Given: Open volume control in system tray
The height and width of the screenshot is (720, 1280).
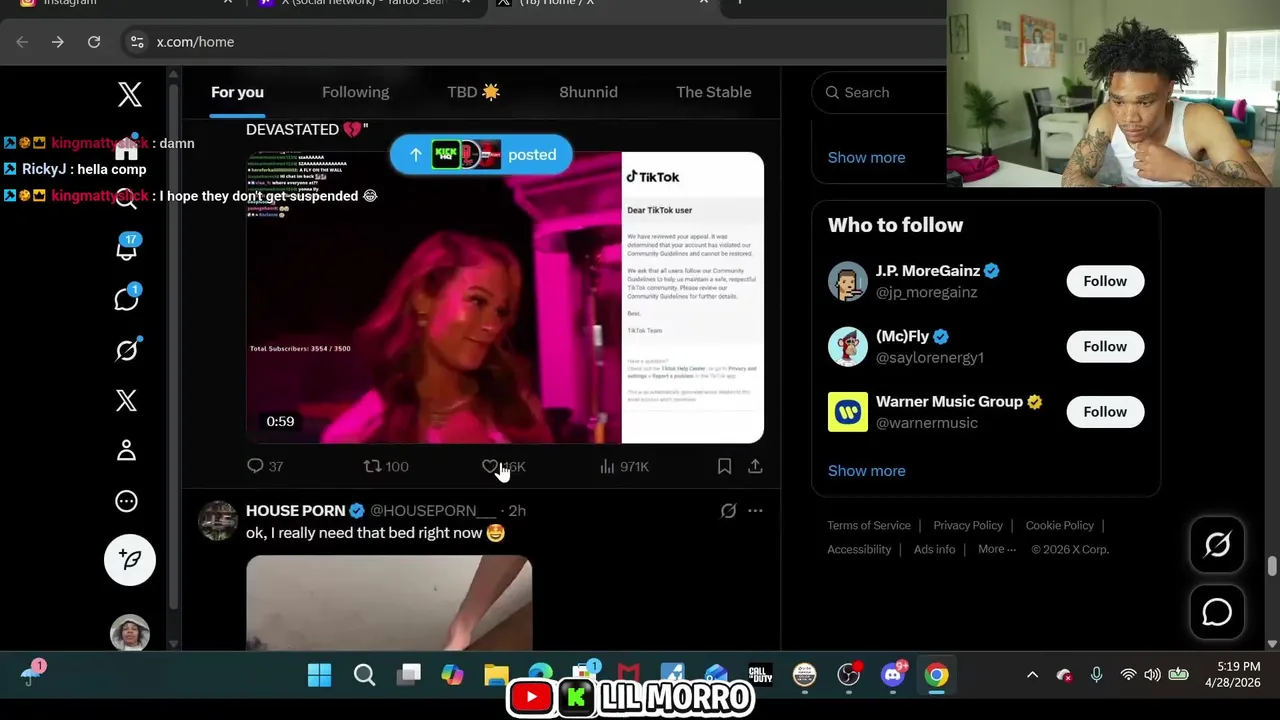Looking at the screenshot, I should (x=1152, y=676).
